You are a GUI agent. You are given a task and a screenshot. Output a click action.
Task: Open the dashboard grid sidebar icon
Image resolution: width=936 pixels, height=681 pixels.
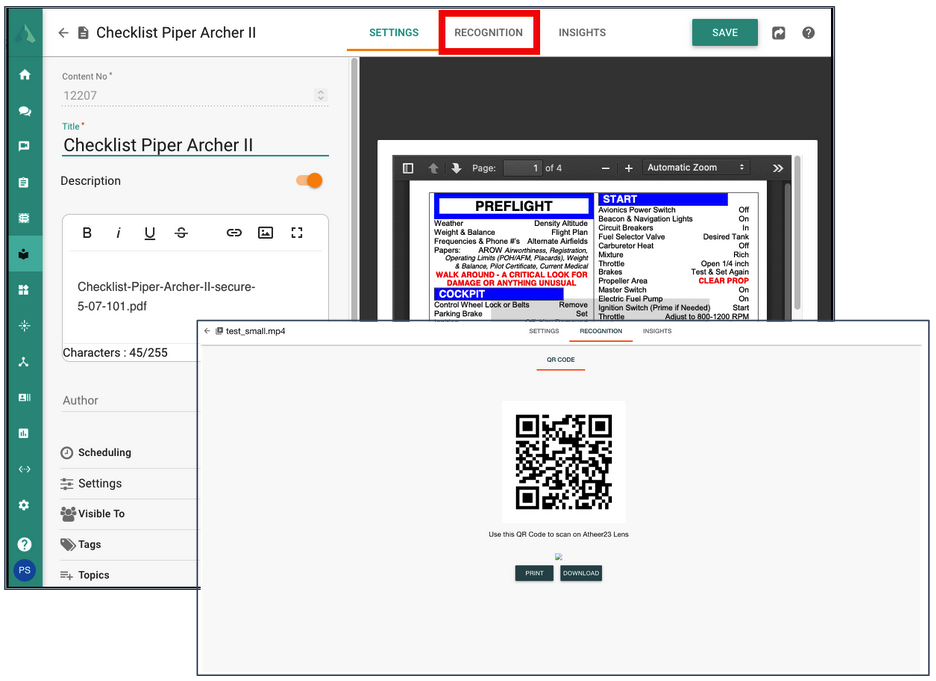coord(24,290)
